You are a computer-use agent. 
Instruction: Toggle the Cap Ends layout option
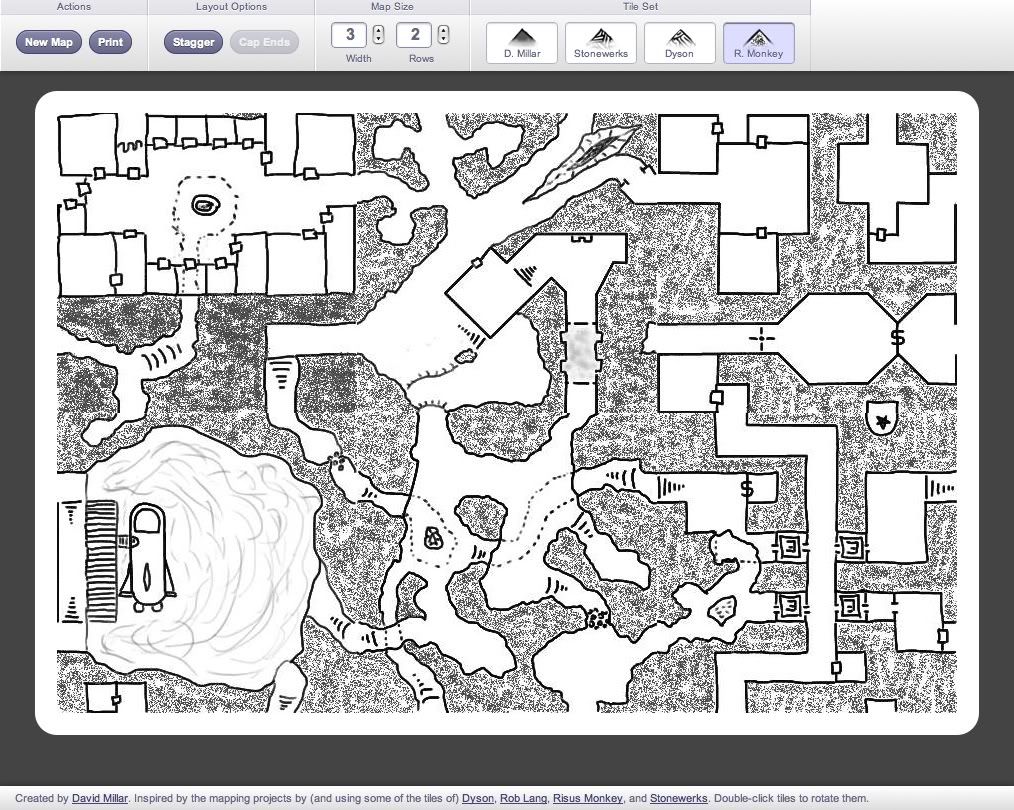point(264,42)
